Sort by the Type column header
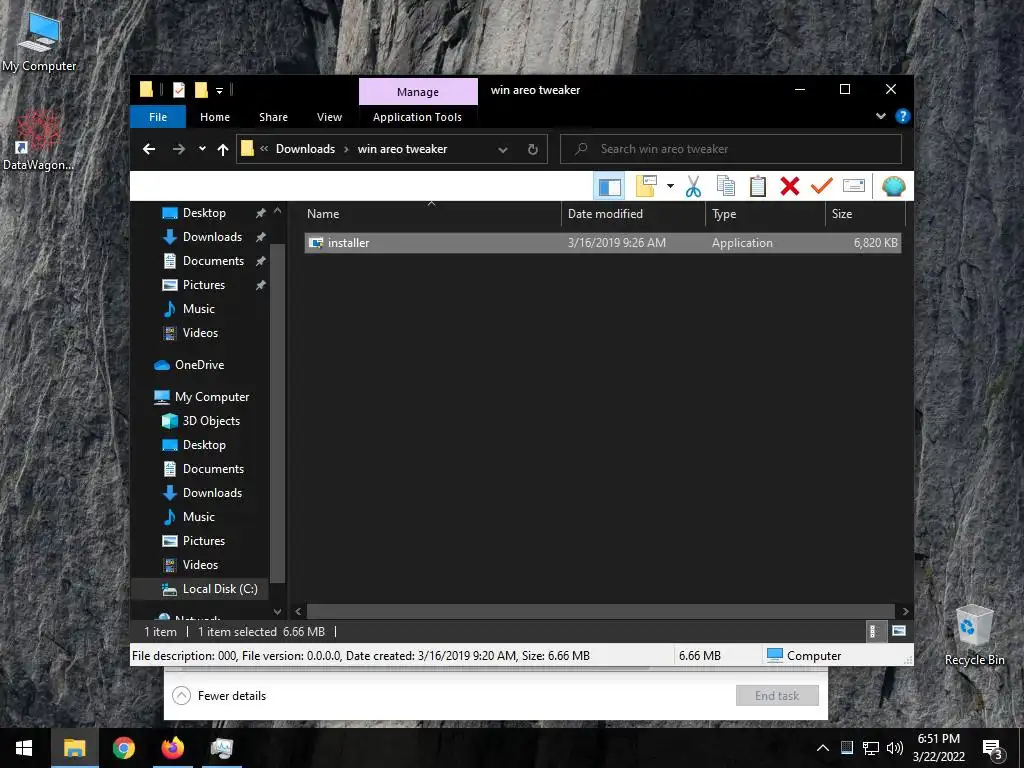 [x=765, y=214]
